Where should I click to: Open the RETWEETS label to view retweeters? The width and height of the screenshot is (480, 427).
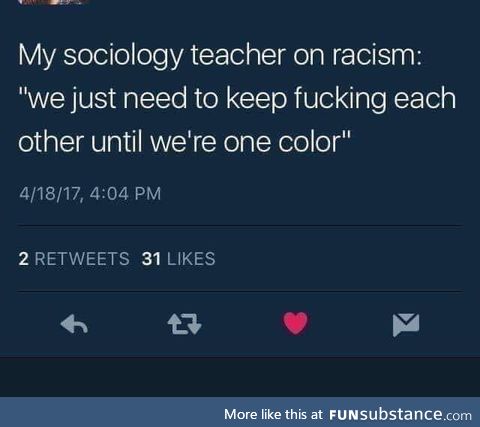(x=82, y=259)
